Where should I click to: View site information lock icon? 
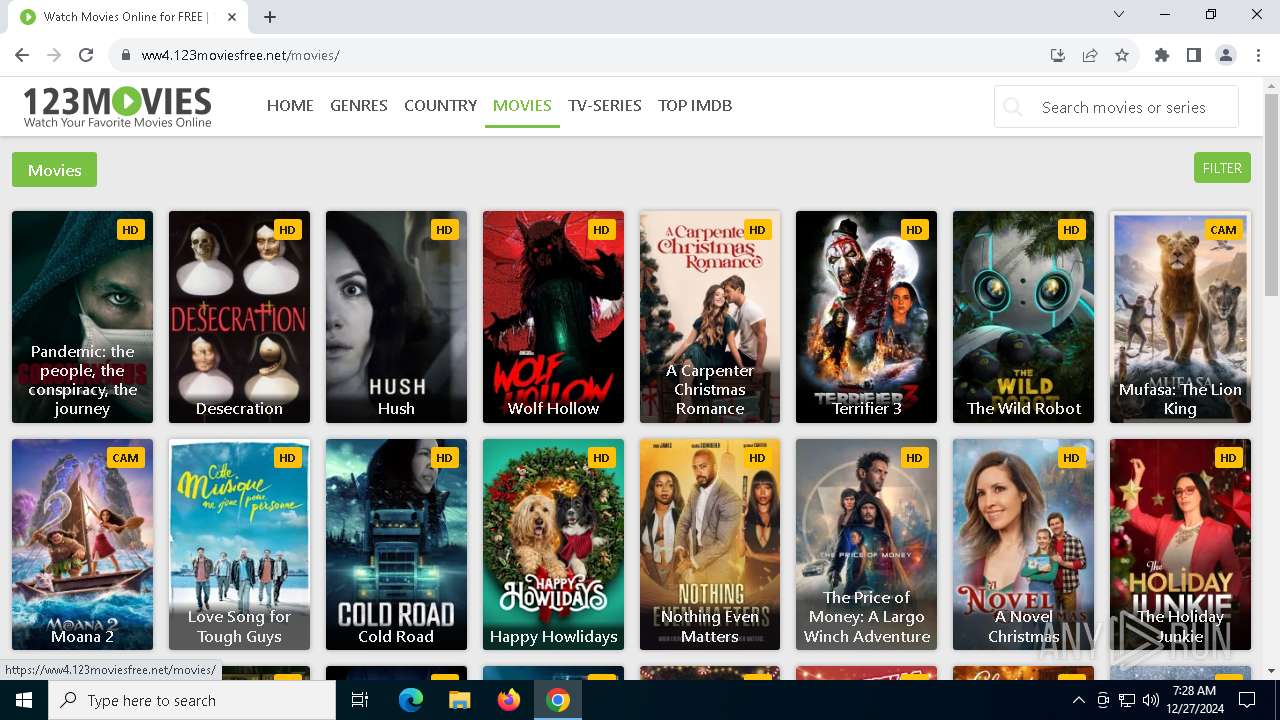[126, 55]
